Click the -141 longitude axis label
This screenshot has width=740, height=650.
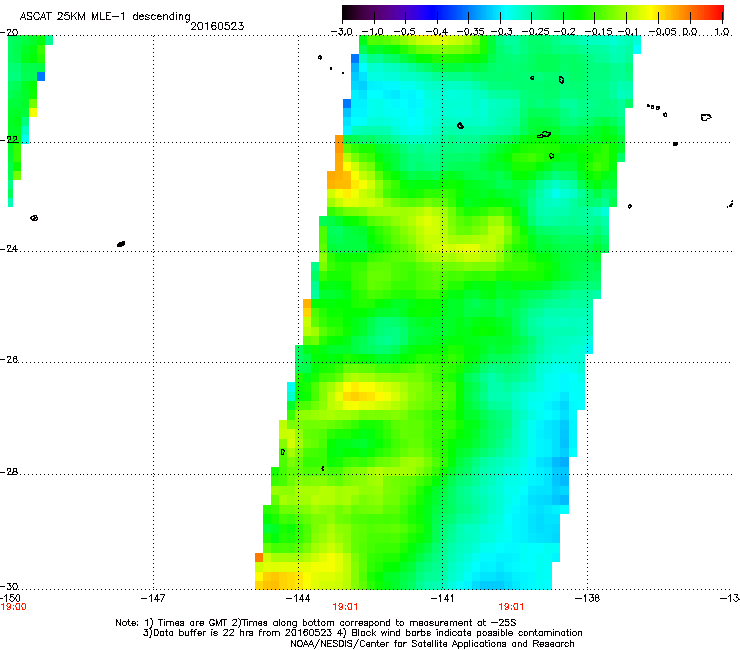point(442,598)
